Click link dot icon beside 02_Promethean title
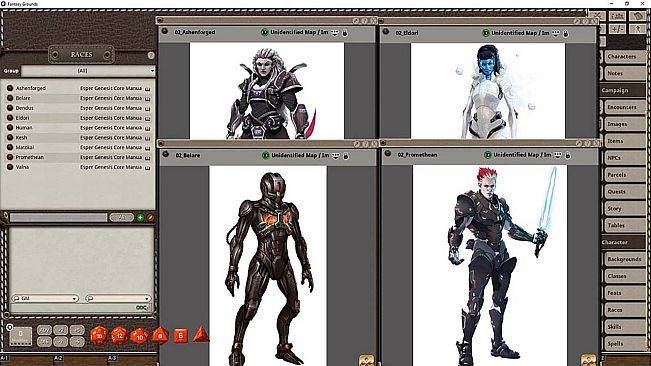Image resolution: width=651 pixels, height=366 pixels. tap(388, 154)
